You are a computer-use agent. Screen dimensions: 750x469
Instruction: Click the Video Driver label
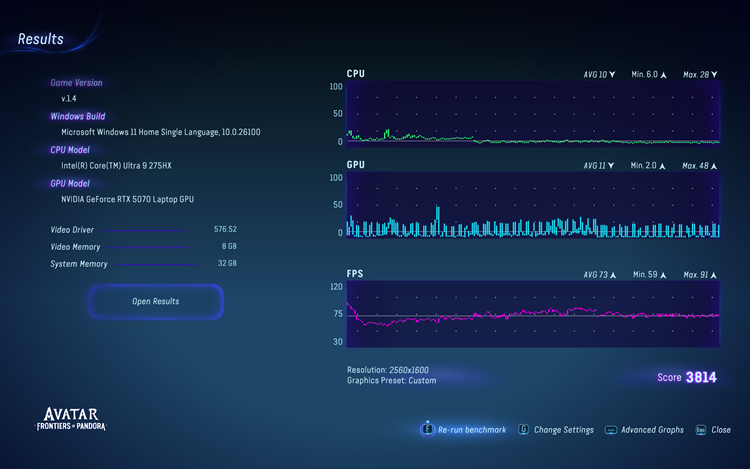pyautogui.click(x=72, y=230)
